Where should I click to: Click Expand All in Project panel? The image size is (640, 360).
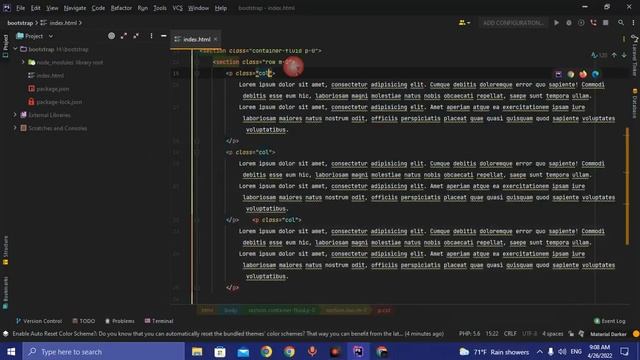(124, 36)
